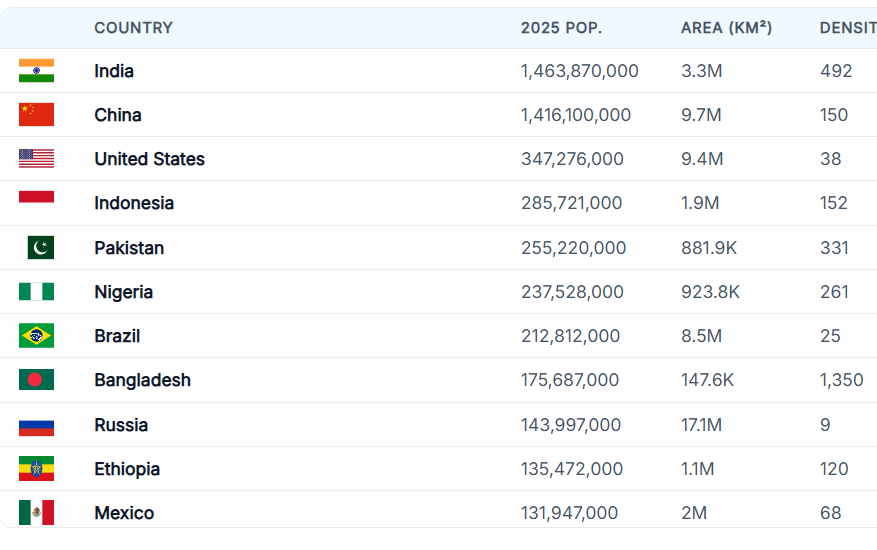The image size is (877, 550).
Task: Click the China flag icon
Action: pyautogui.click(x=36, y=115)
